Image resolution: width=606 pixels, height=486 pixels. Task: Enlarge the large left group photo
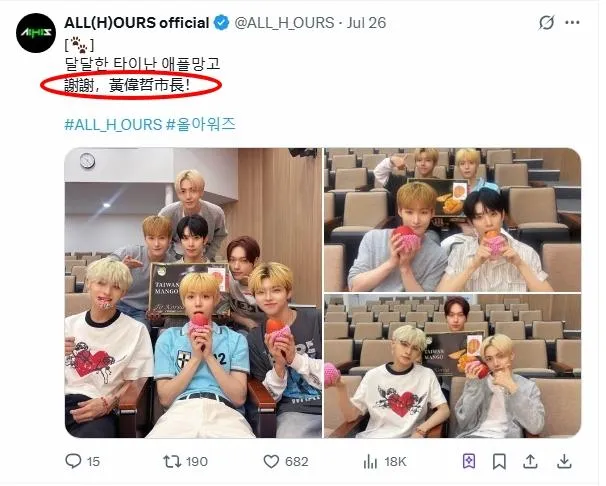click(193, 292)
